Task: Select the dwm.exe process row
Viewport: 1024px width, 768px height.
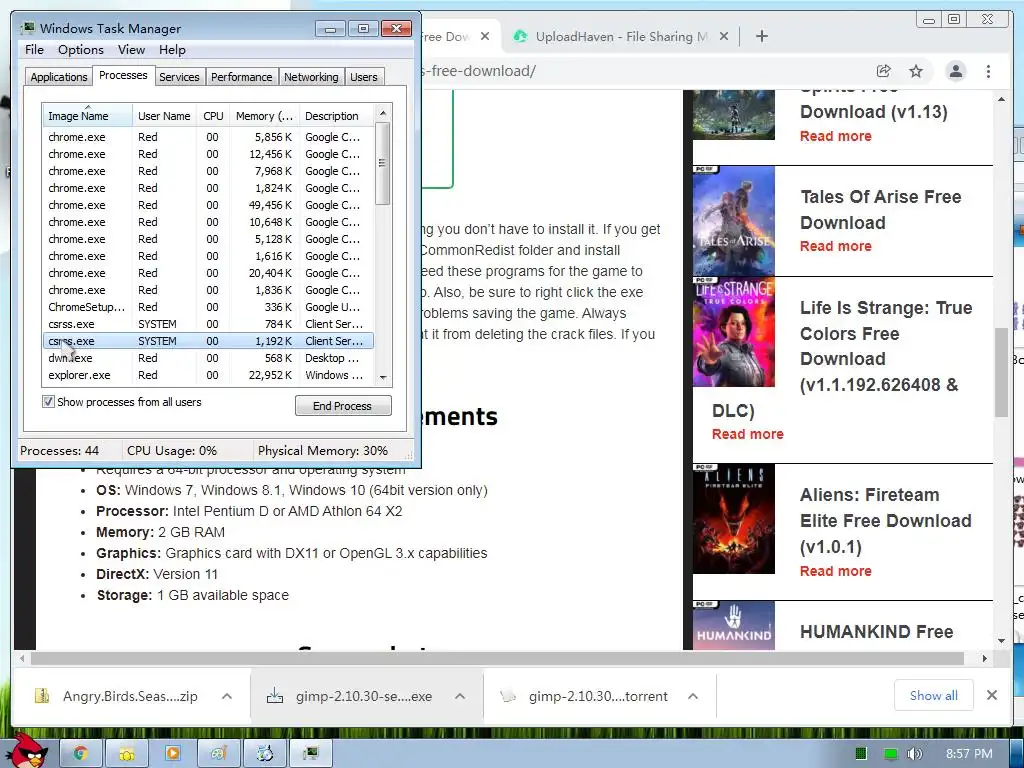Action: pyautogui.click(x=208, y=358)
